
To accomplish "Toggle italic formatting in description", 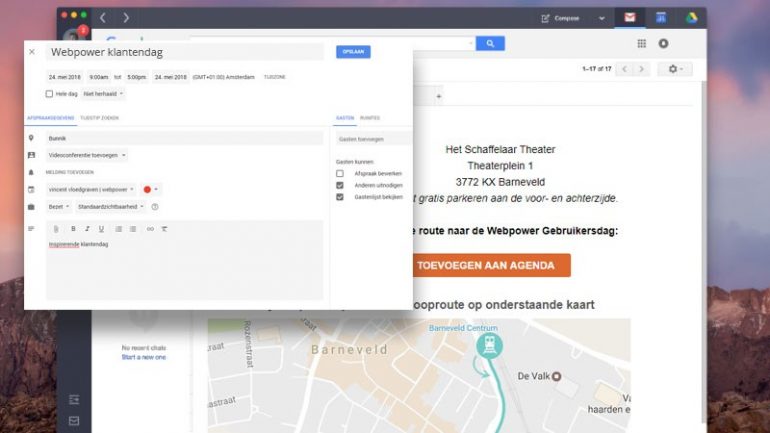I will tap(87, 229).
